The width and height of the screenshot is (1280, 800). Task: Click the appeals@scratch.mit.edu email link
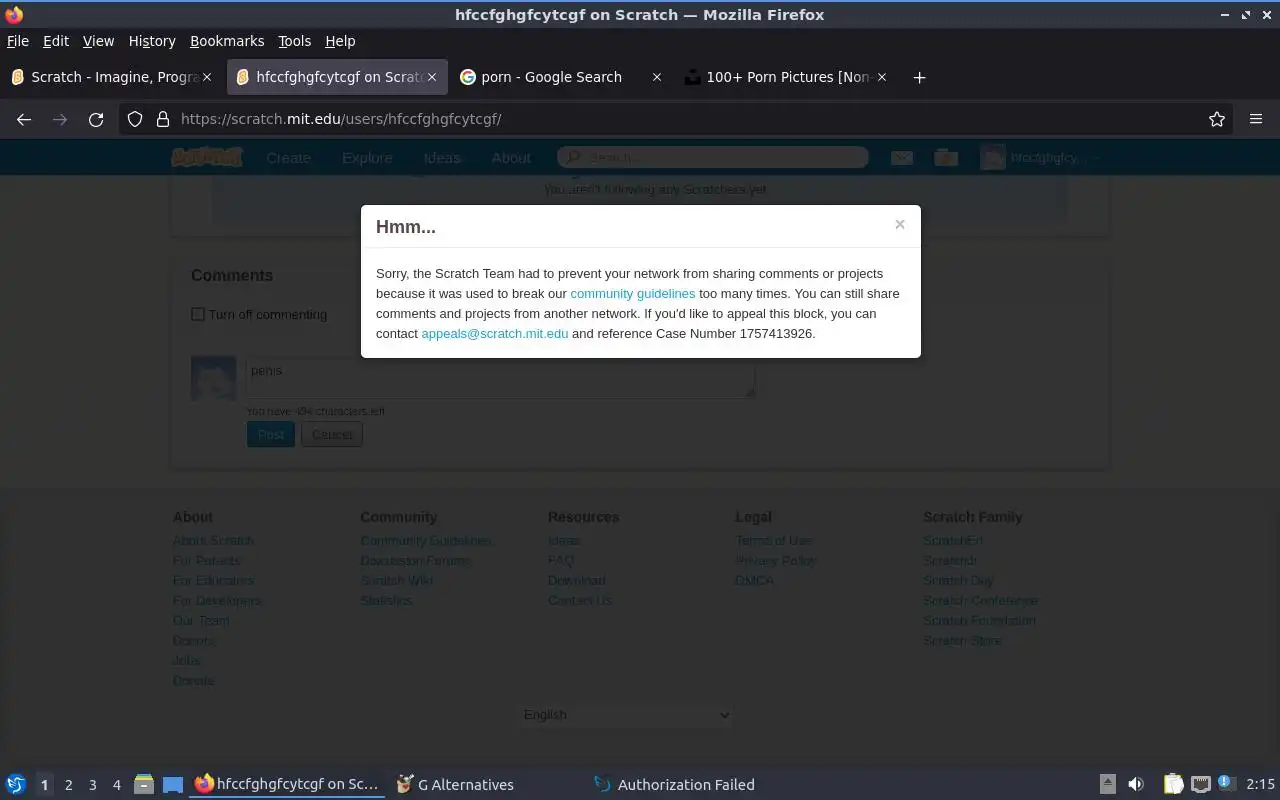tap(495, 333)
